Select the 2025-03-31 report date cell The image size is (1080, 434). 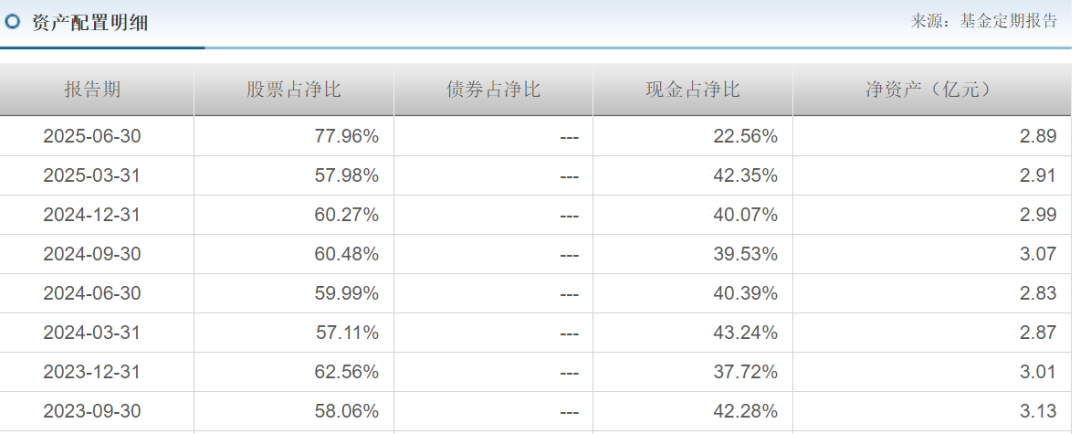point(92,176)
